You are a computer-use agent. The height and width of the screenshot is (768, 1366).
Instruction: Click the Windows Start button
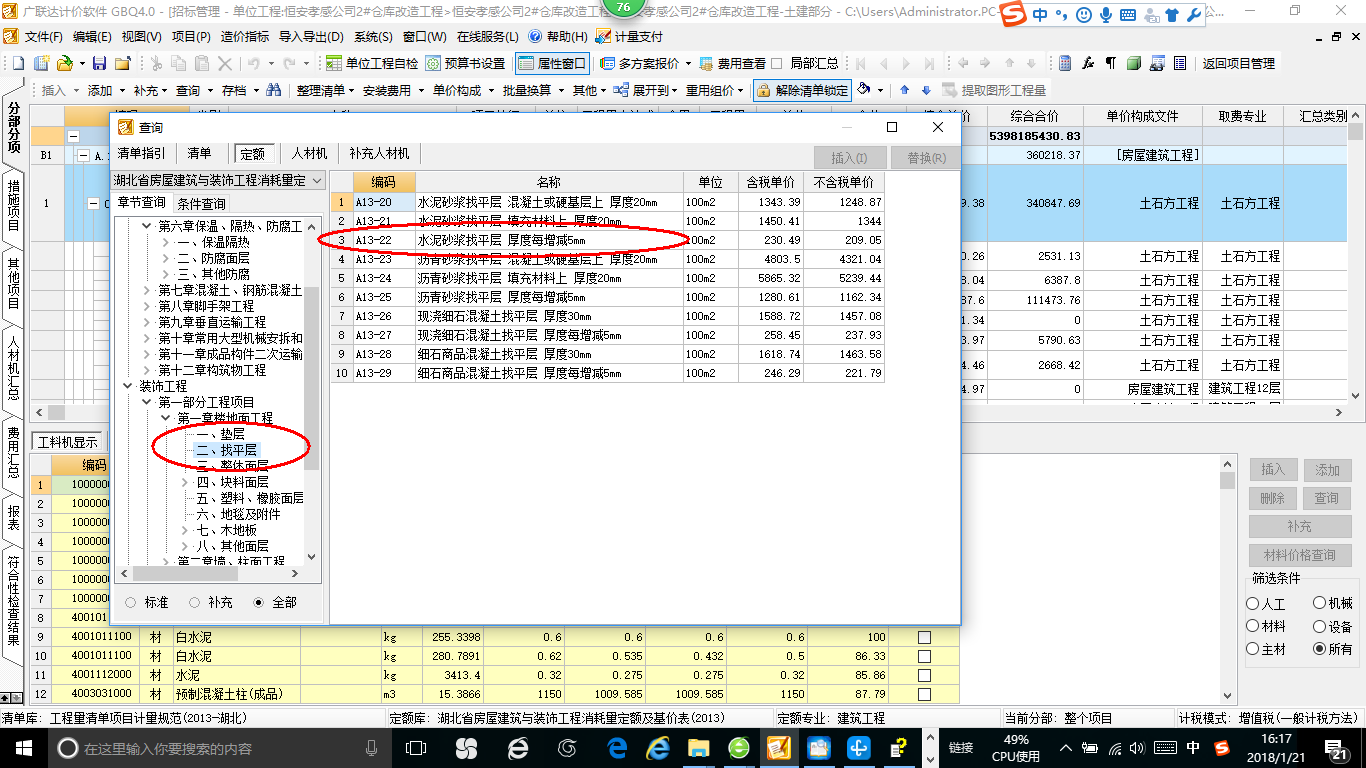tap(23, 748)
